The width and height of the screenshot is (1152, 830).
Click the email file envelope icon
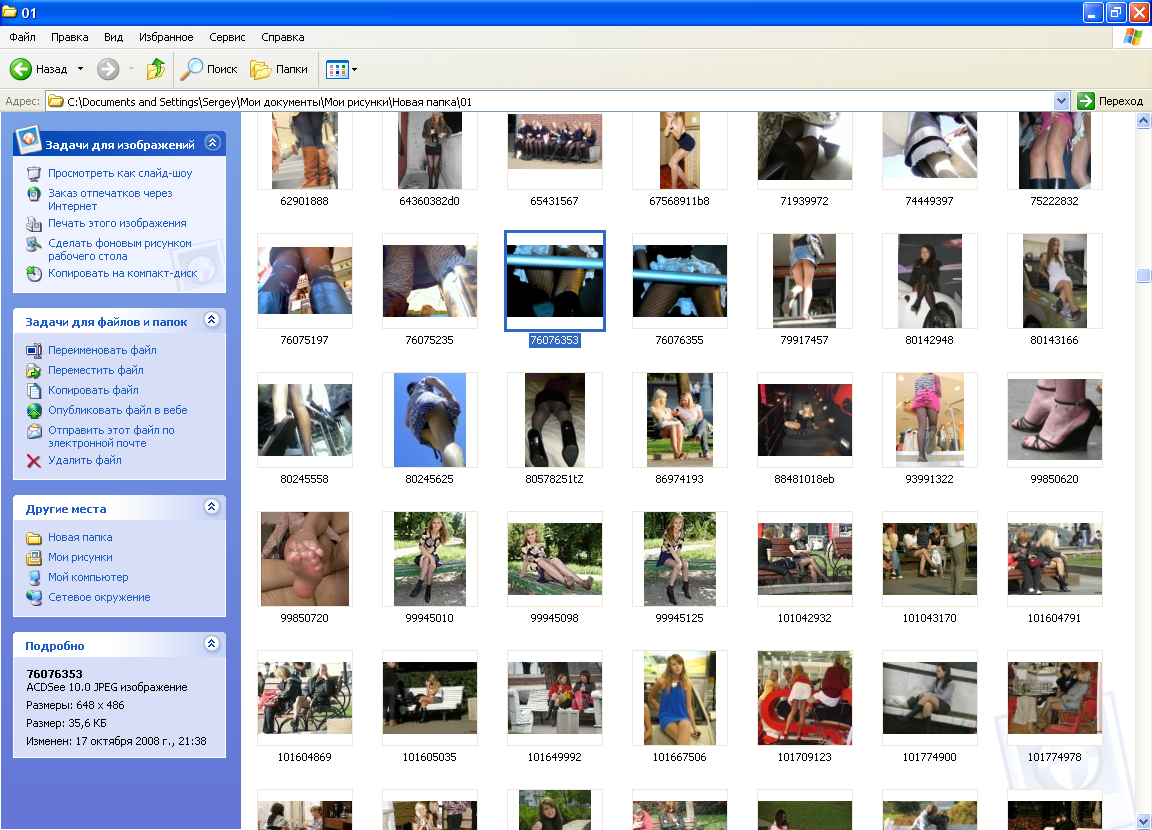(x=34, y=431)
